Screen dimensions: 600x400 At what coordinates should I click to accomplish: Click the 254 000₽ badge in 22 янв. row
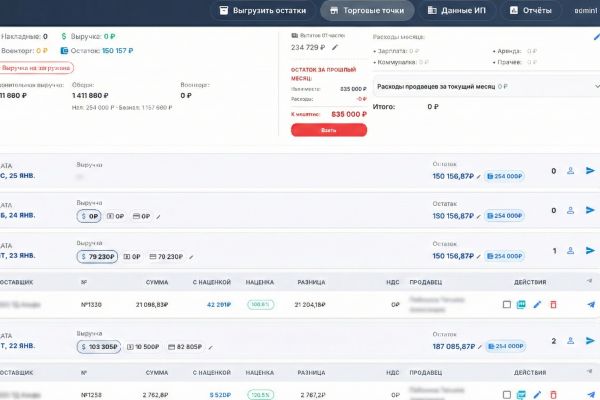click(505, 346)
